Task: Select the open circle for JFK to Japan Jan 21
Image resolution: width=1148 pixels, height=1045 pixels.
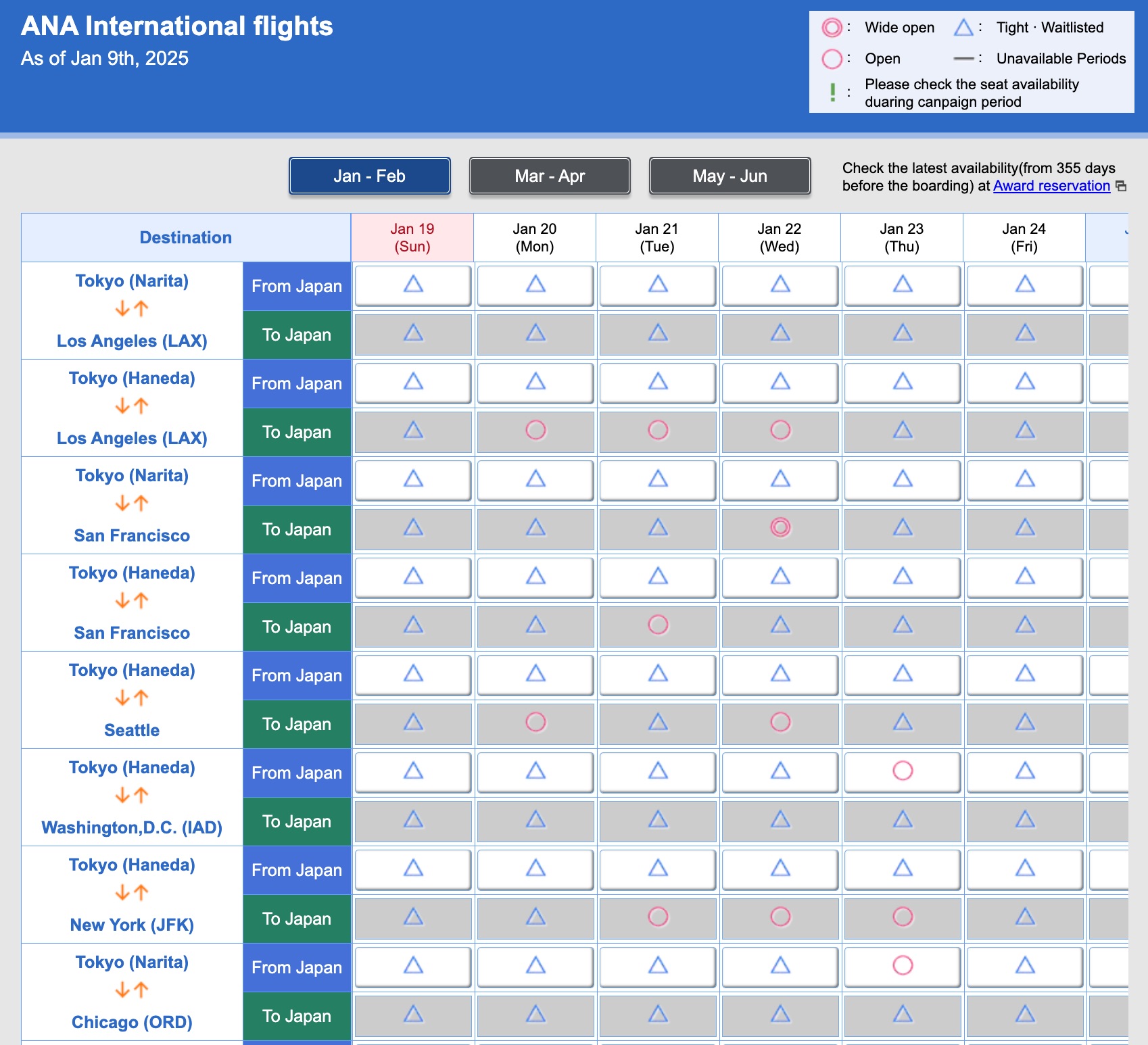Action: [657, 918]
